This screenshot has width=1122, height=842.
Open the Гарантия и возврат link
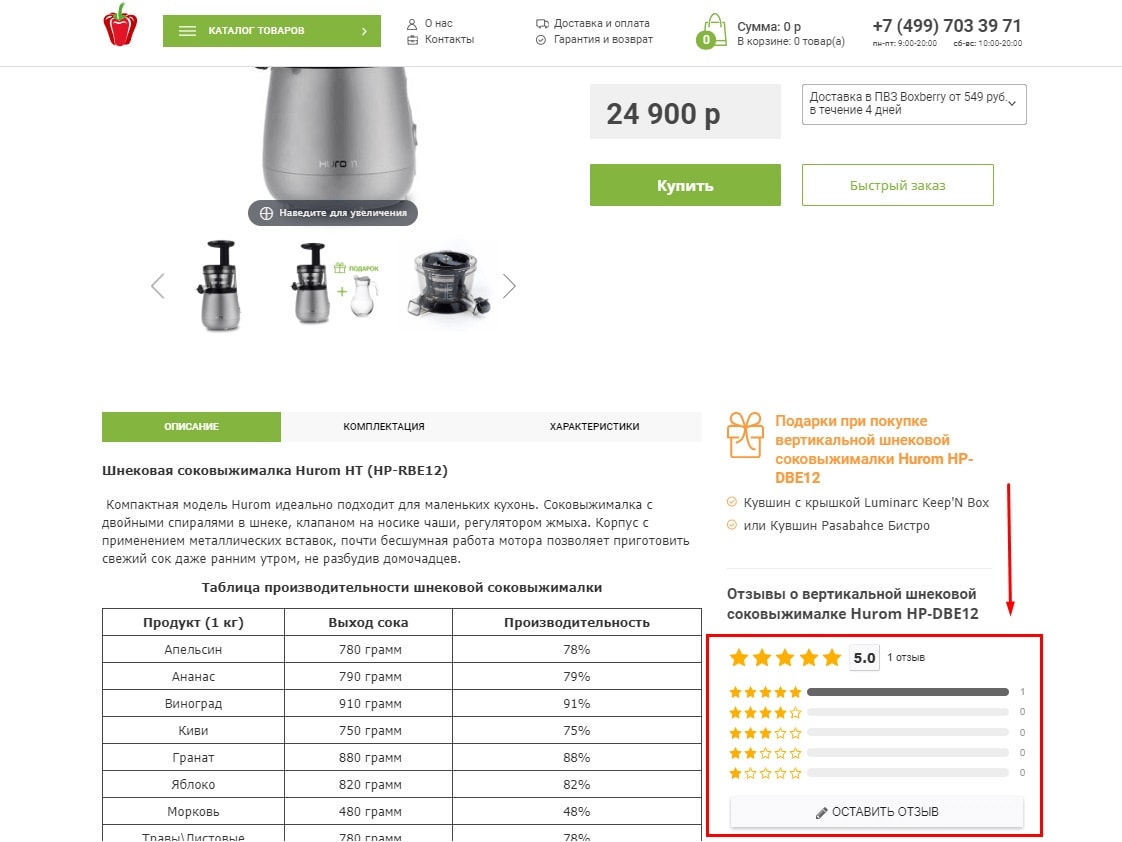(603, 40)
